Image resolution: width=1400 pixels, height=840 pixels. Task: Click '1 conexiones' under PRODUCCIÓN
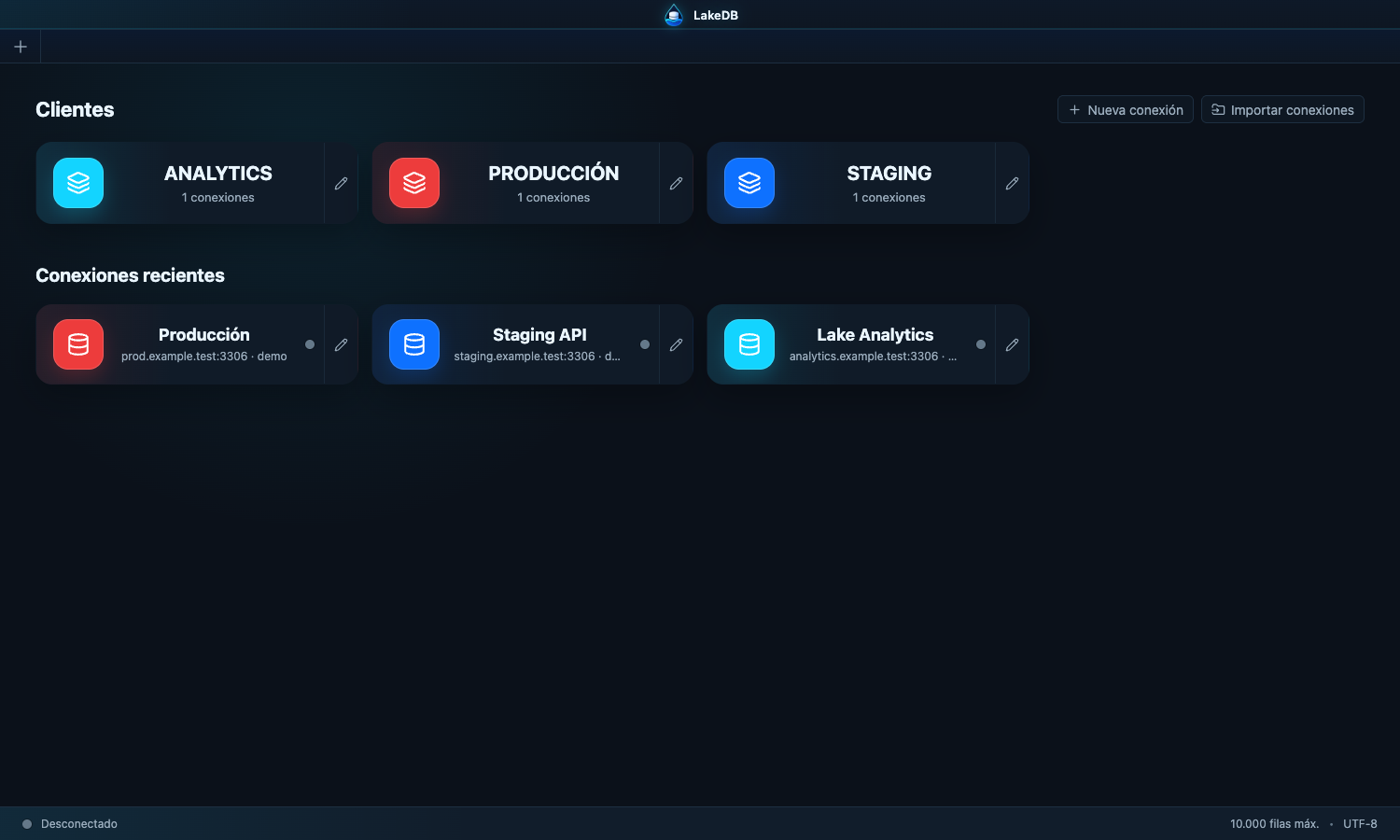click(553, 198)
